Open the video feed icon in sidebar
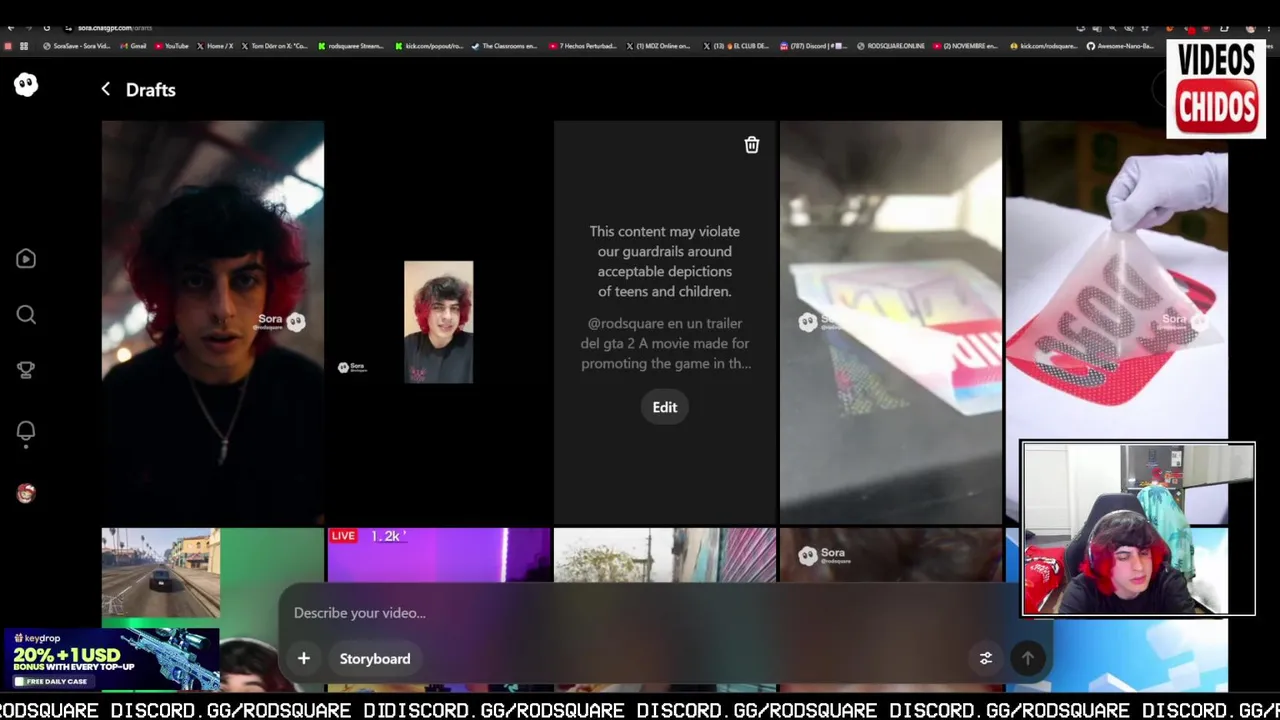 [x=26, y=259]
